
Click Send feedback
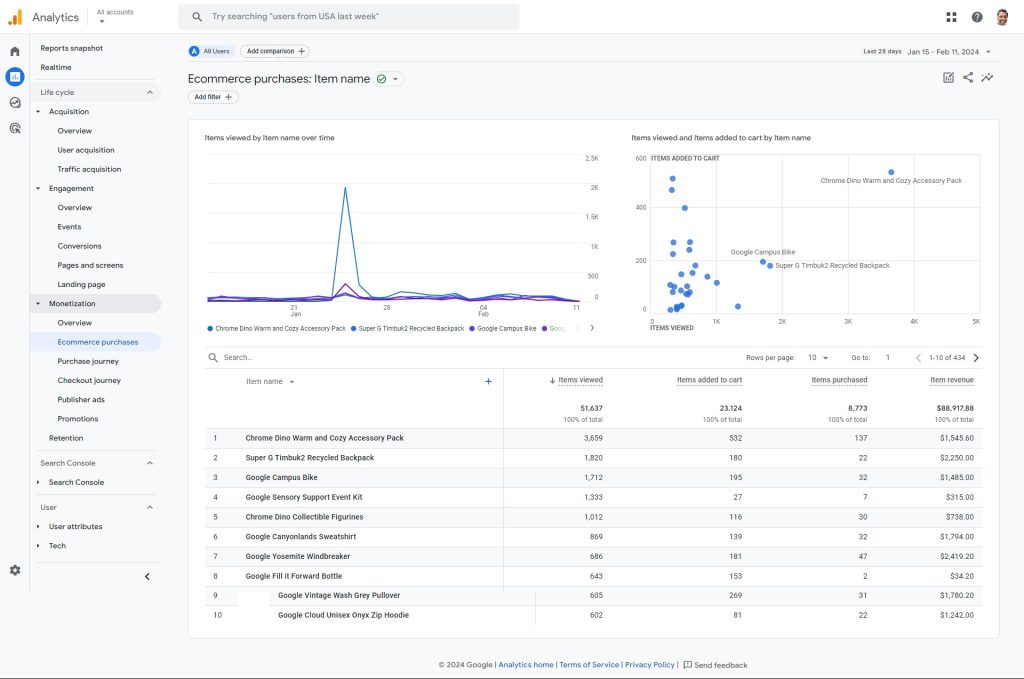click(x=715, y=665)
